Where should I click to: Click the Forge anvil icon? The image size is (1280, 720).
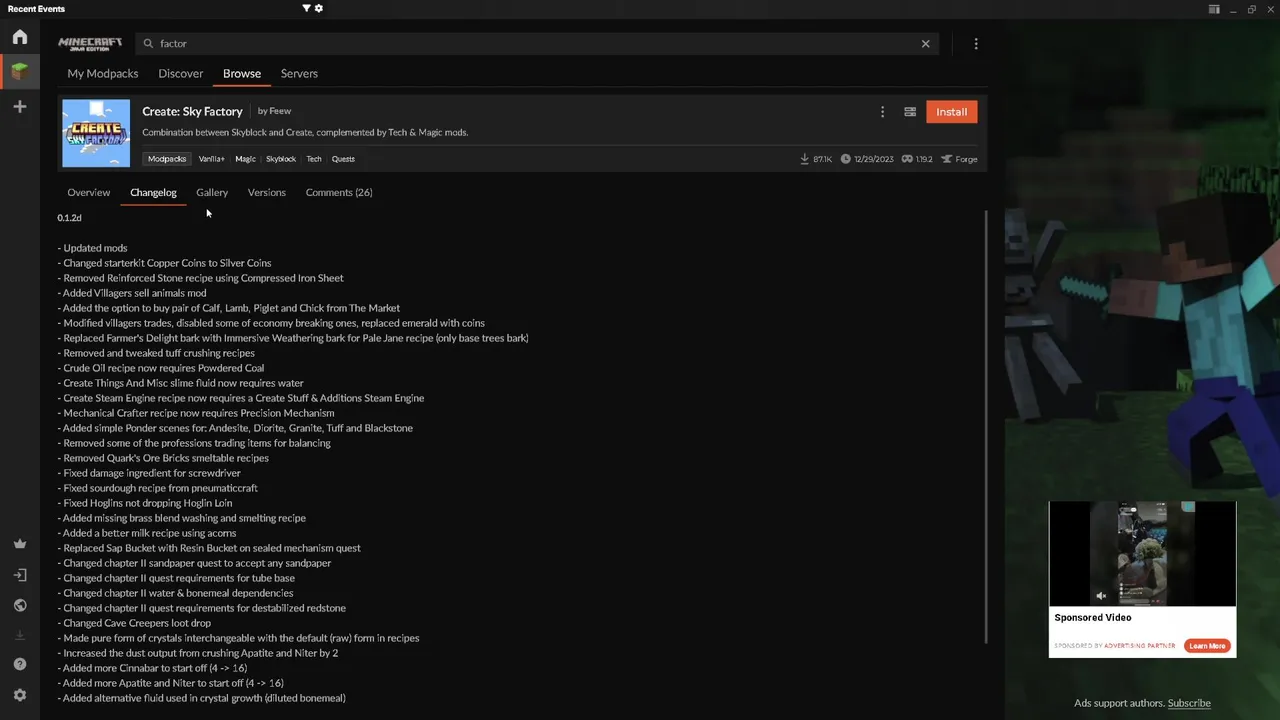coord(946,159)
